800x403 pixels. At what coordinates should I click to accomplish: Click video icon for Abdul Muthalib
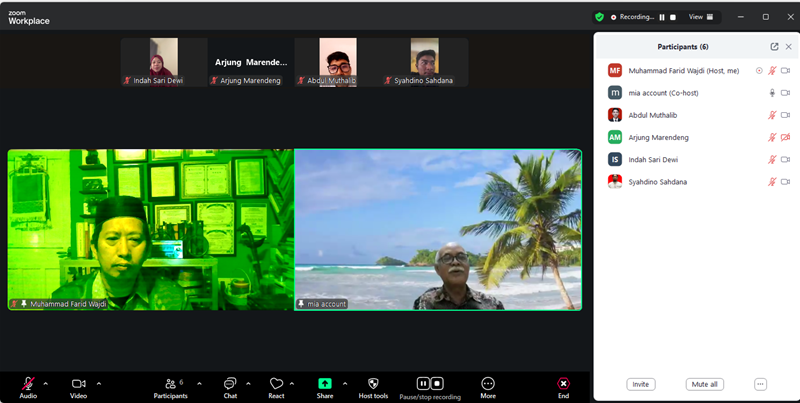click(x=786, y=115)
